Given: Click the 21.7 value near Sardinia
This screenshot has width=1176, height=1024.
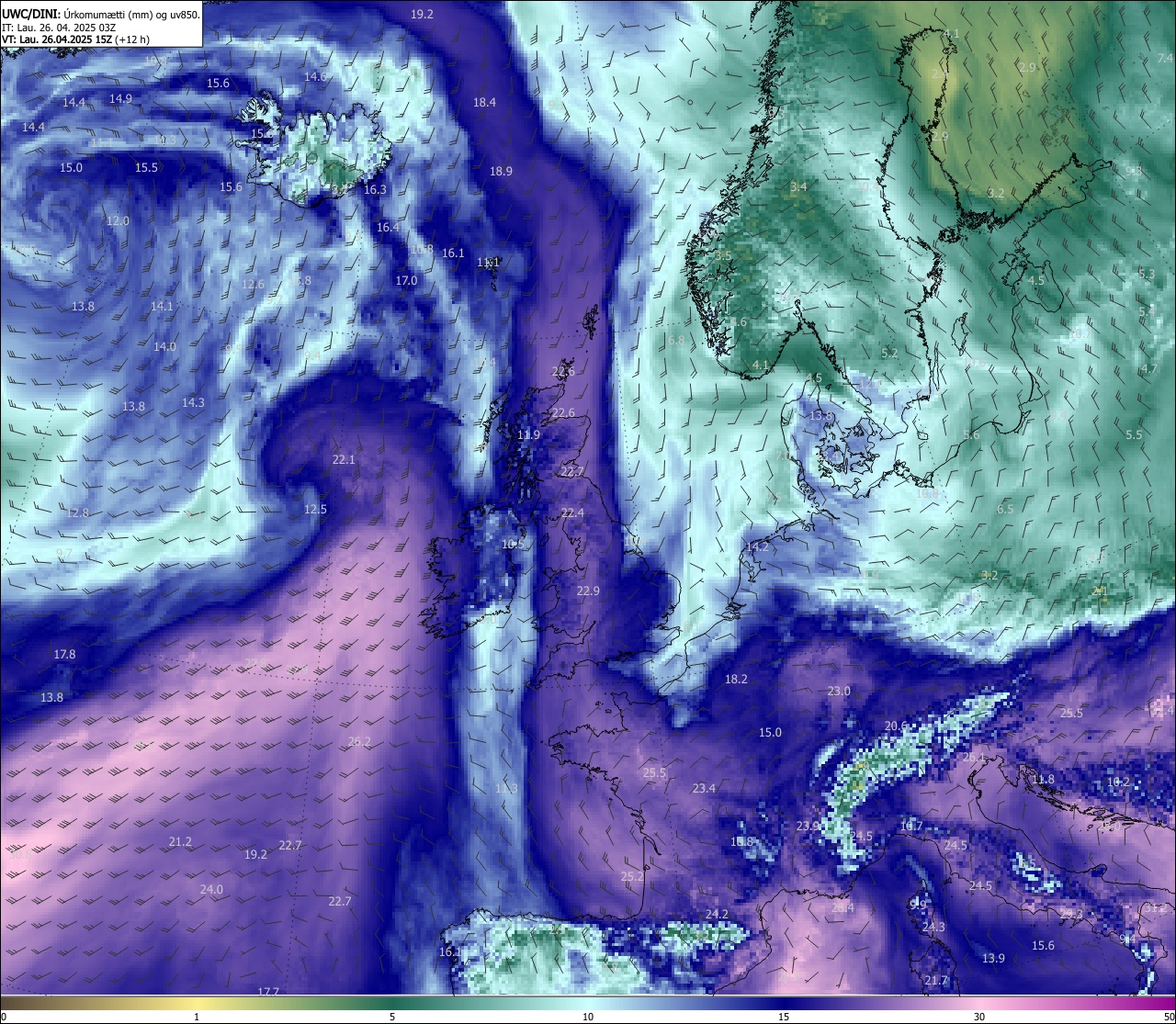Looking at the screenshot, I should 935,980.
